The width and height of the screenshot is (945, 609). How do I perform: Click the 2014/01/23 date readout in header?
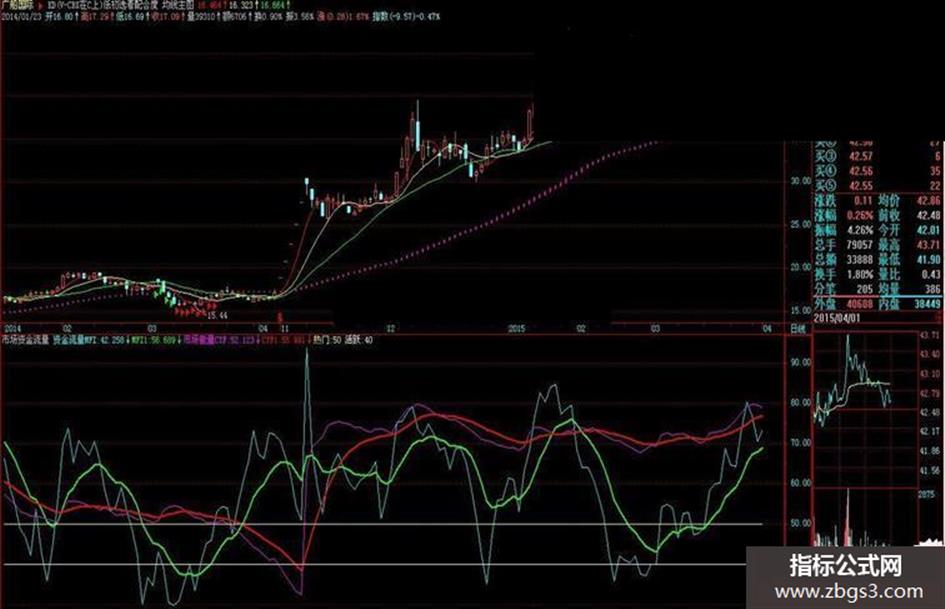tap(20, 16)
